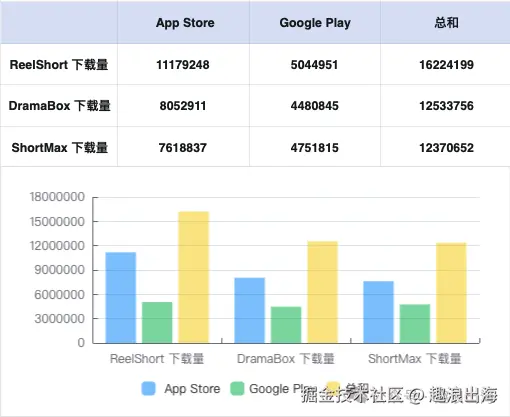Click the cell value 12533756
The image size is (510, 417).
click(446, 106)
